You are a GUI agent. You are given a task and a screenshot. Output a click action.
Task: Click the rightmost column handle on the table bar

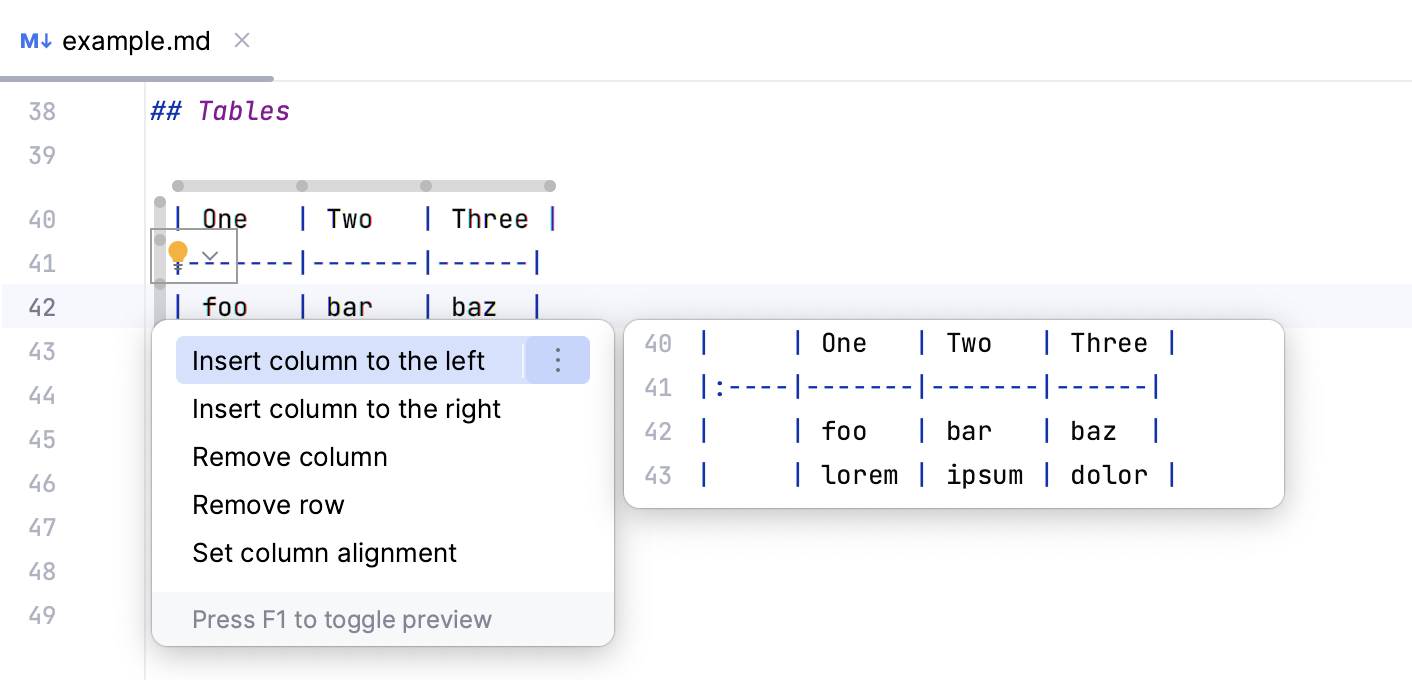coord(549,185)
